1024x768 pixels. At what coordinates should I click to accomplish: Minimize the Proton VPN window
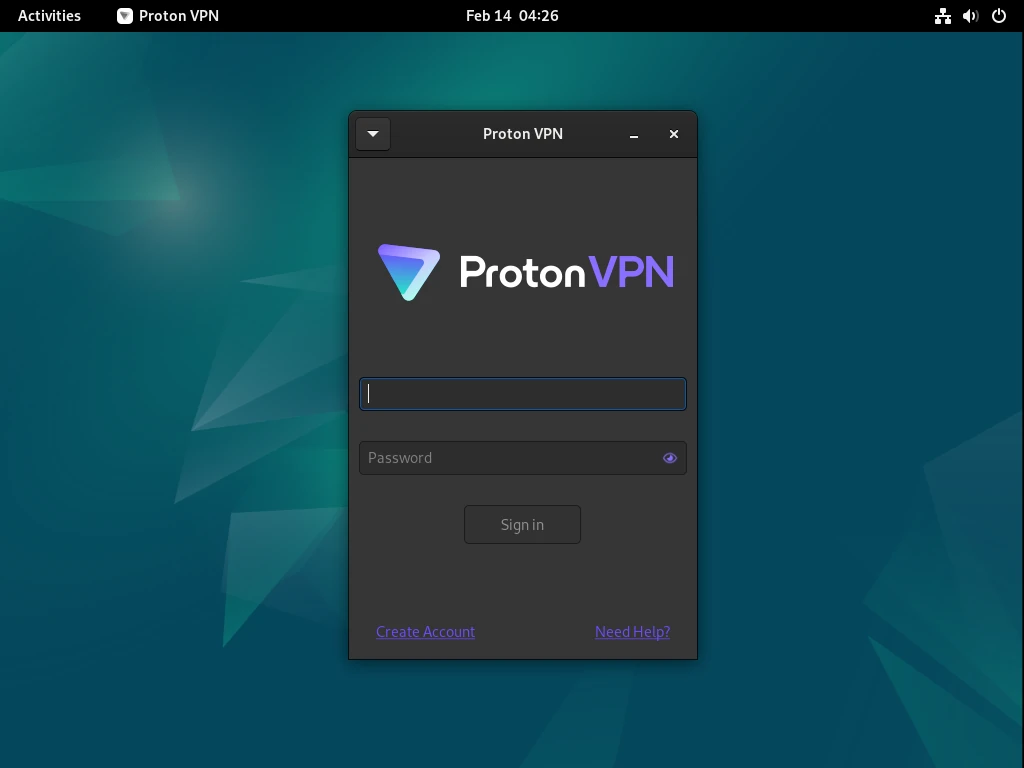click(633, 134)
